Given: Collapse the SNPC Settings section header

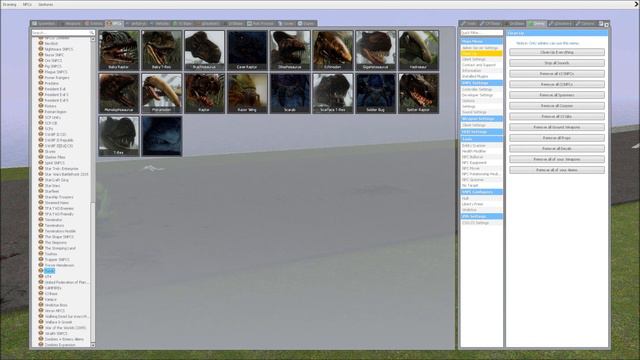Looking at the screenshot, I should pyautogui.click(x=481, y=83).
